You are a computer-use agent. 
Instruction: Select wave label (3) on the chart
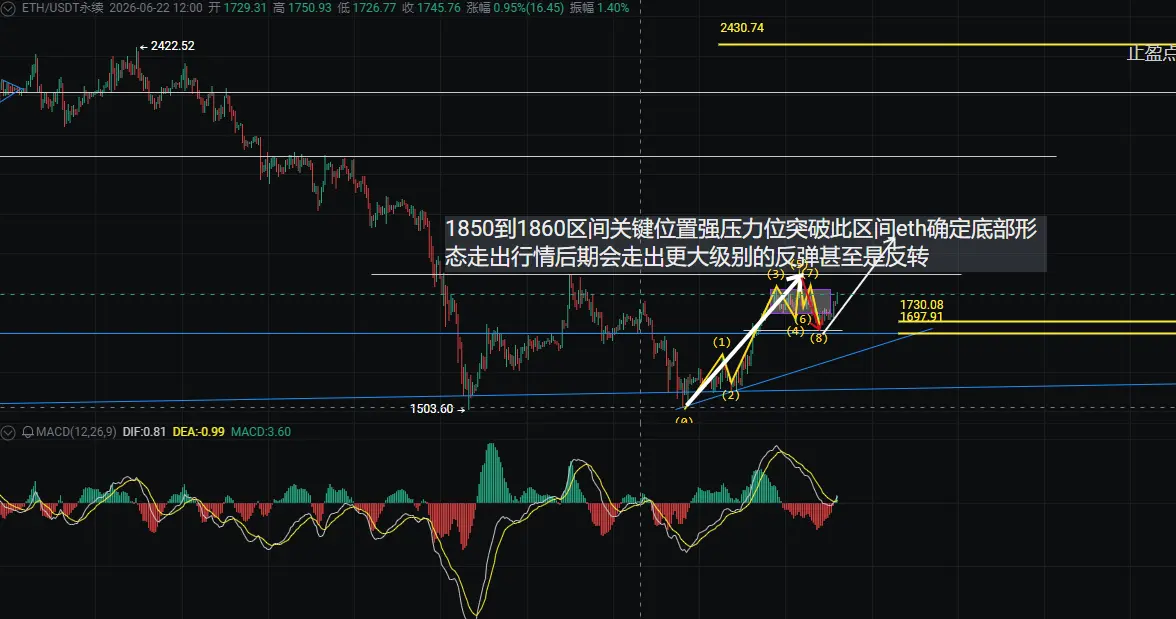tap(776, 274)
